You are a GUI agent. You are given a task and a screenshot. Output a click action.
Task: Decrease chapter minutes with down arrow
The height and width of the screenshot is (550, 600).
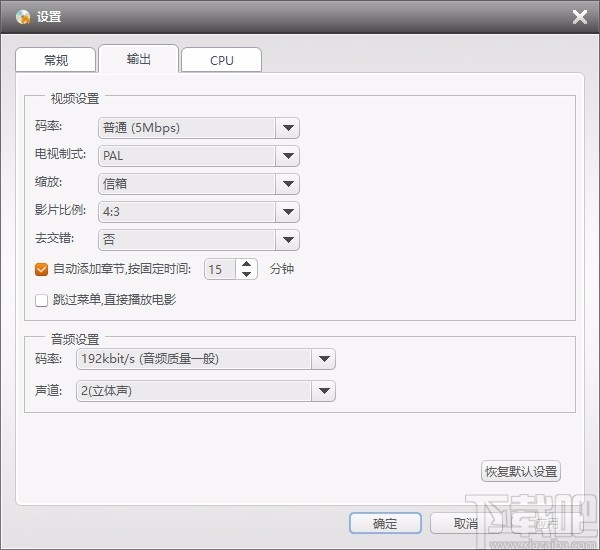pyautogui.click(x=246, y=274)
